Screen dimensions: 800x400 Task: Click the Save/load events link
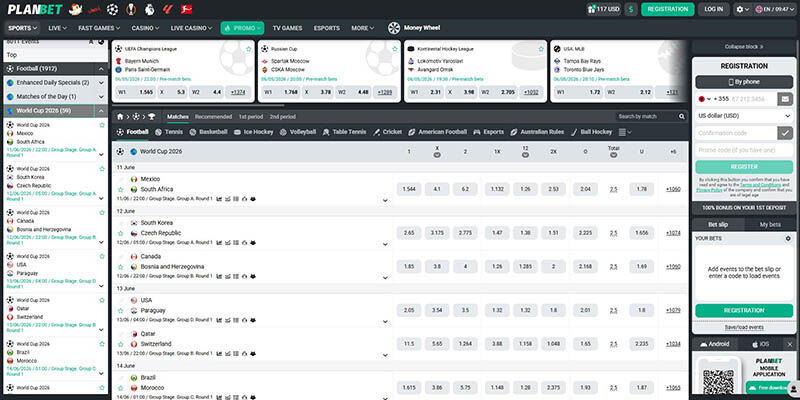(x=744, y=328)
